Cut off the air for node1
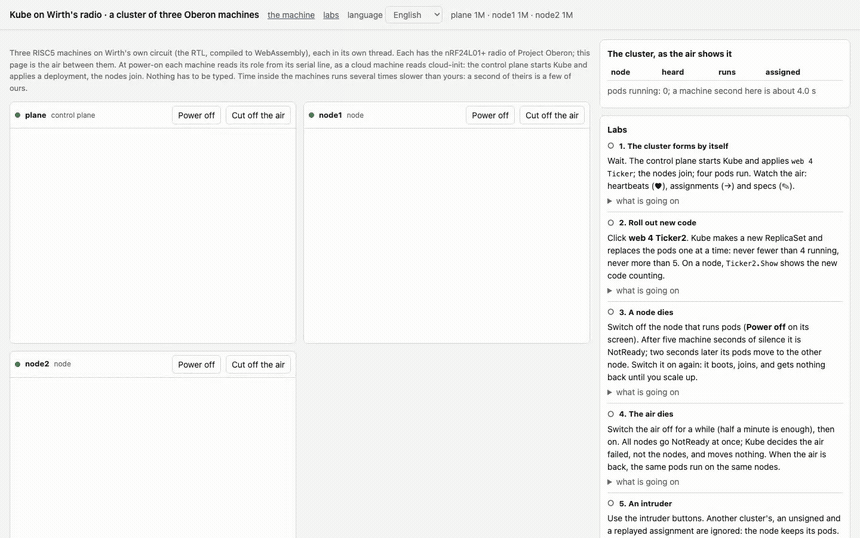 [x=552, y=115]
